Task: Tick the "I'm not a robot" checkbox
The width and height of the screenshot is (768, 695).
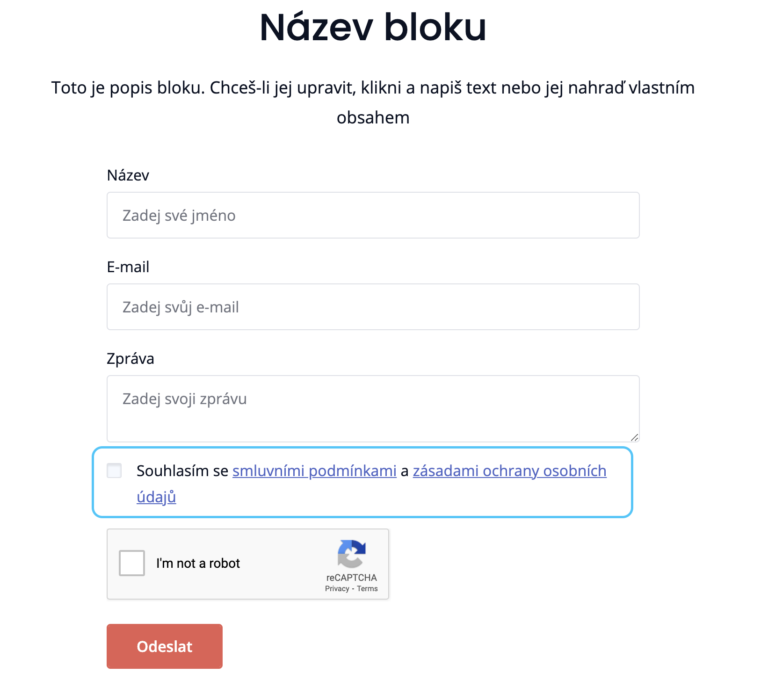Action: click(132, 563)
